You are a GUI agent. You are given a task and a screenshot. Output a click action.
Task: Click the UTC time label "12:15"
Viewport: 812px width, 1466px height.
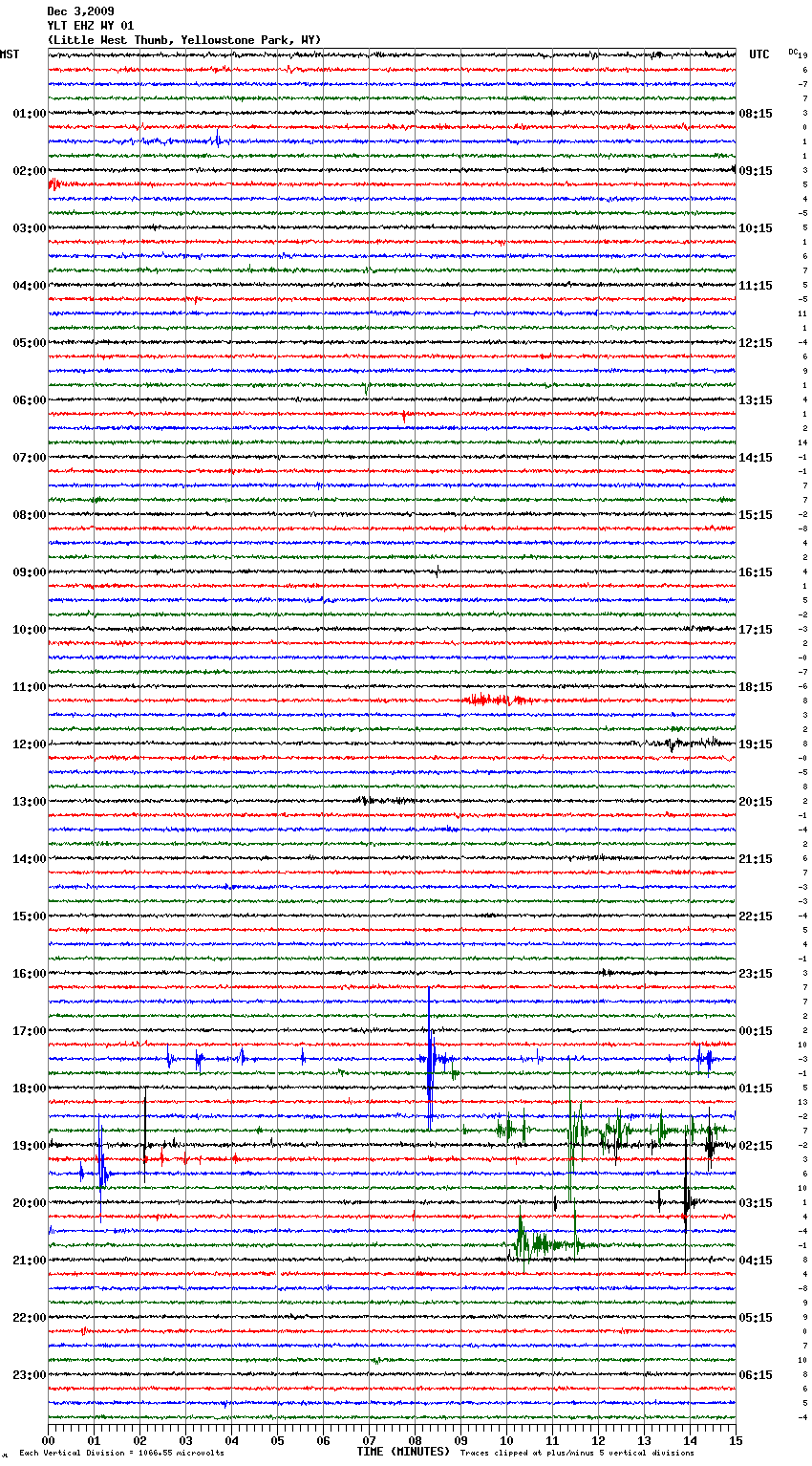point(756,343)
